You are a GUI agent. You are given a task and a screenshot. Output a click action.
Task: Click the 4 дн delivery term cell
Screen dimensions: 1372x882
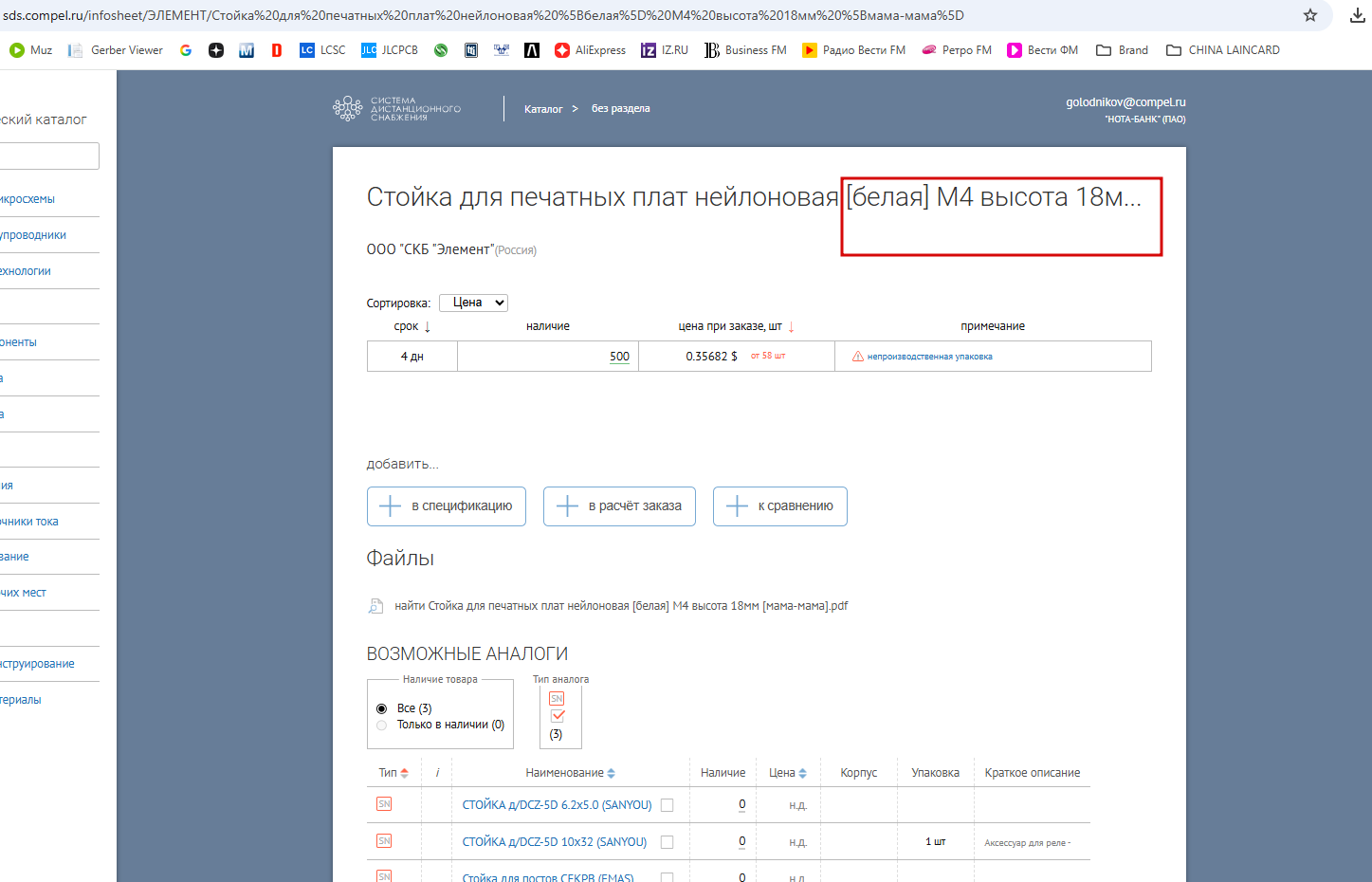click(412, 357)
